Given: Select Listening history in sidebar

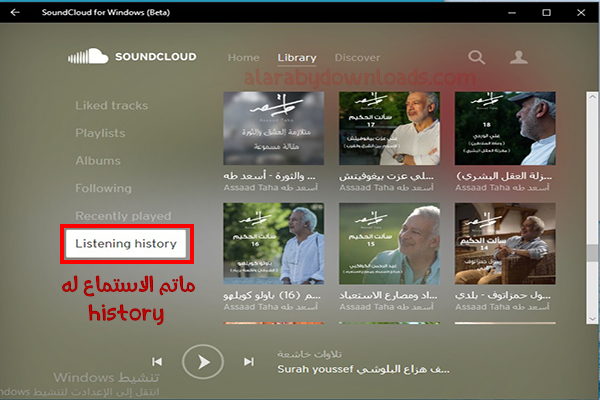Looking at the screenshot, I should 126,243.
